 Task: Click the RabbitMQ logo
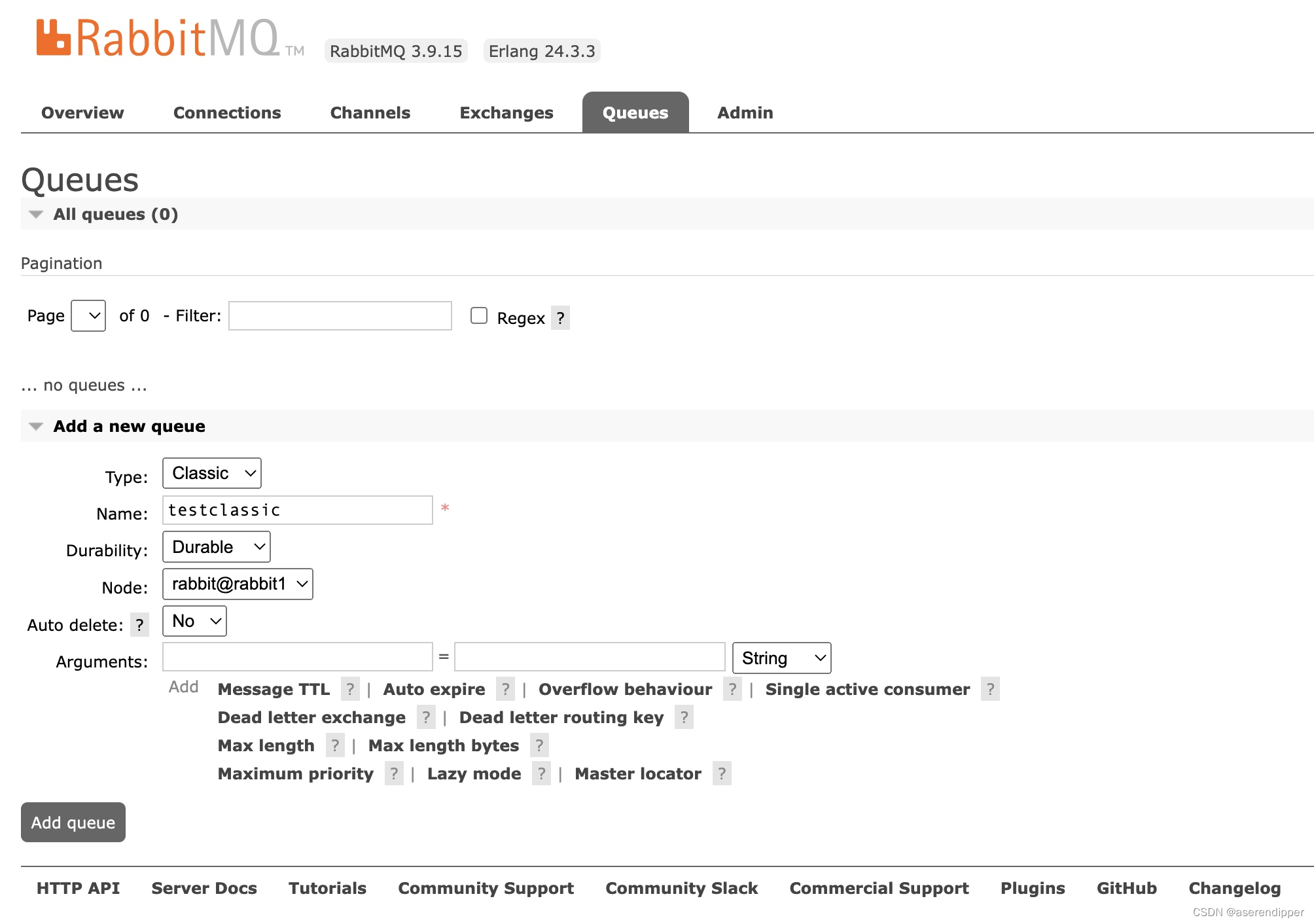(x=157, y=38)
